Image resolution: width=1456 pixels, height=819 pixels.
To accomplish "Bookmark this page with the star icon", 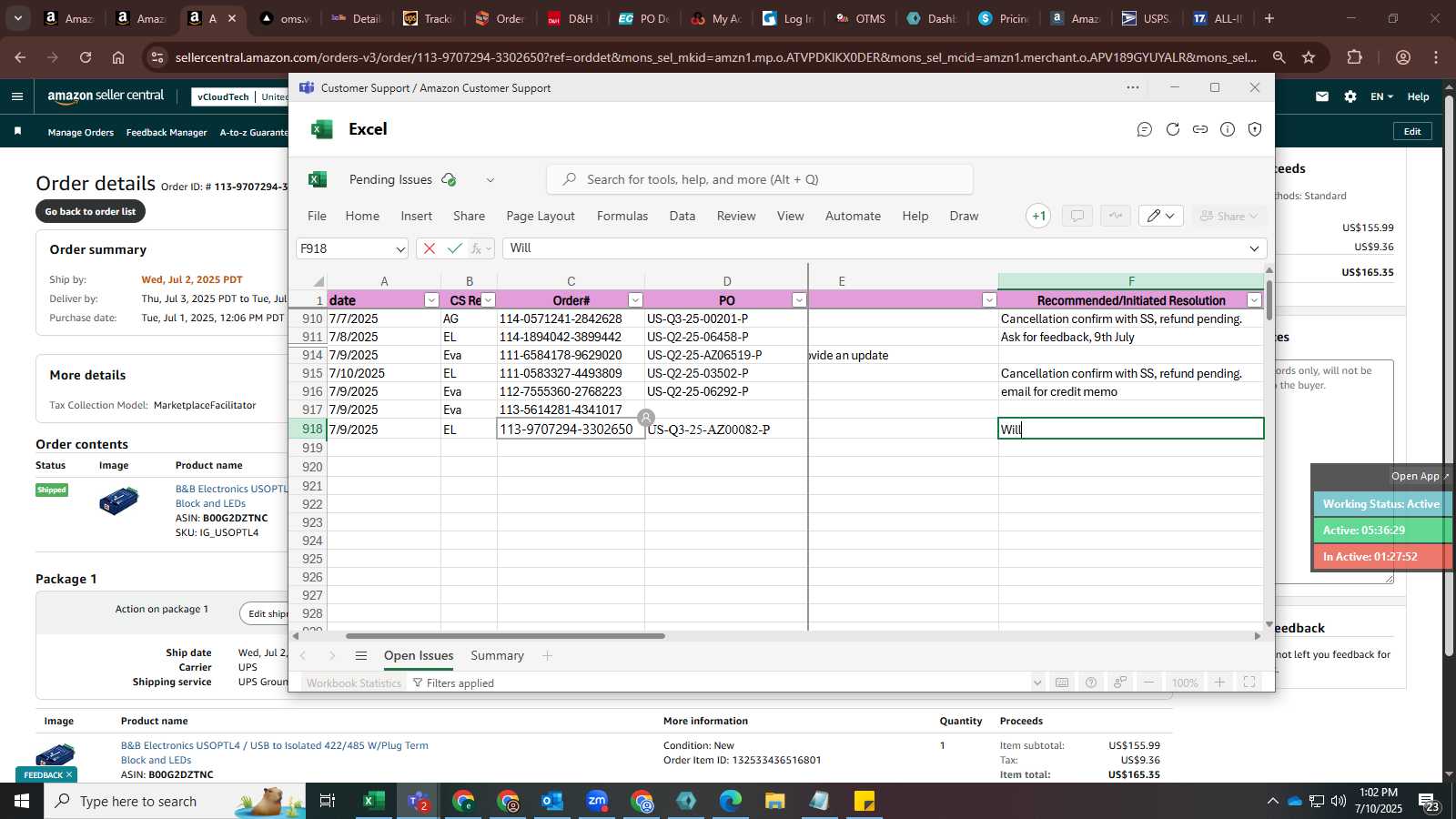I will point(1309,57).
